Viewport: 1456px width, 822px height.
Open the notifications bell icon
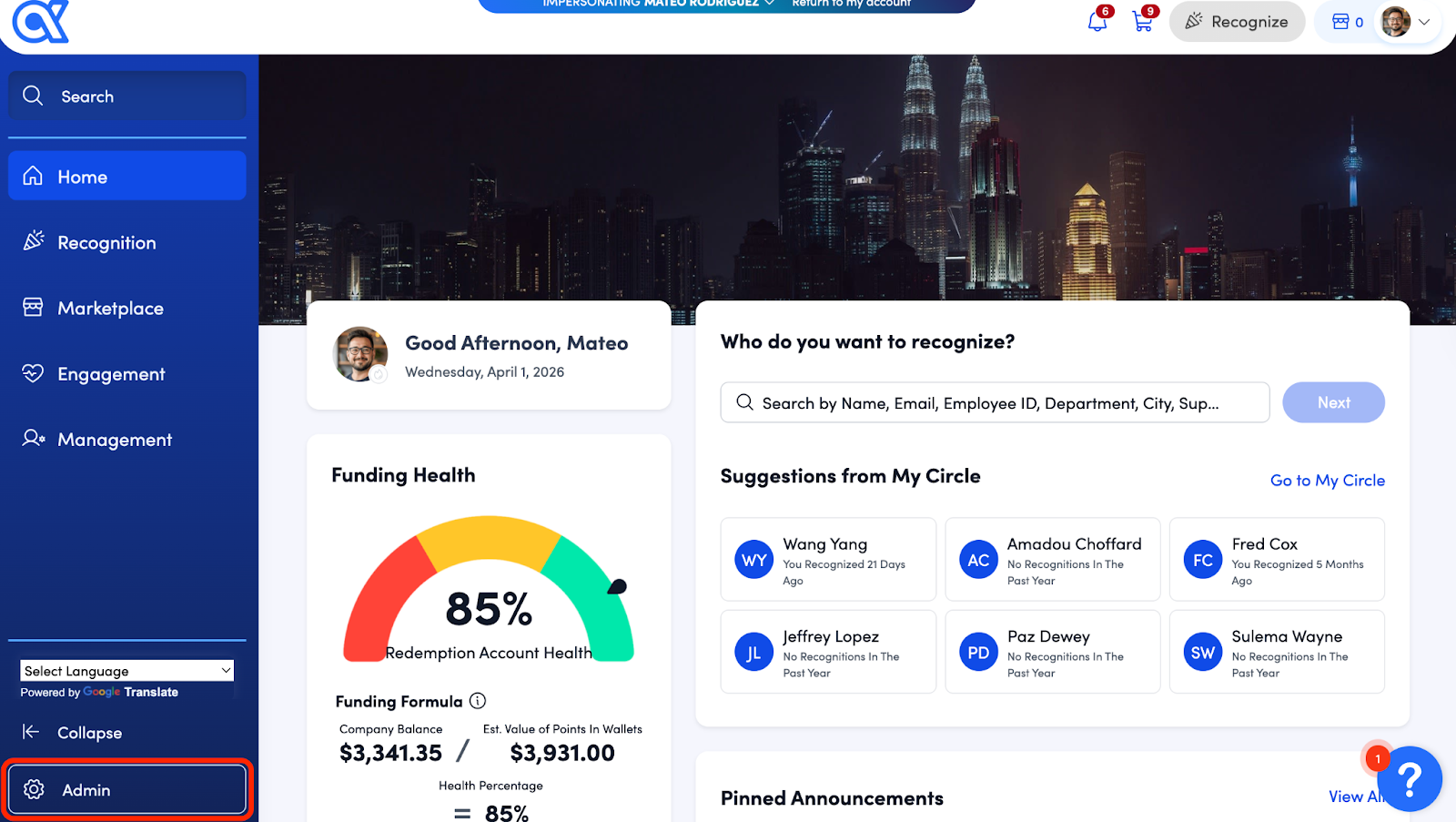[1097, 22]
